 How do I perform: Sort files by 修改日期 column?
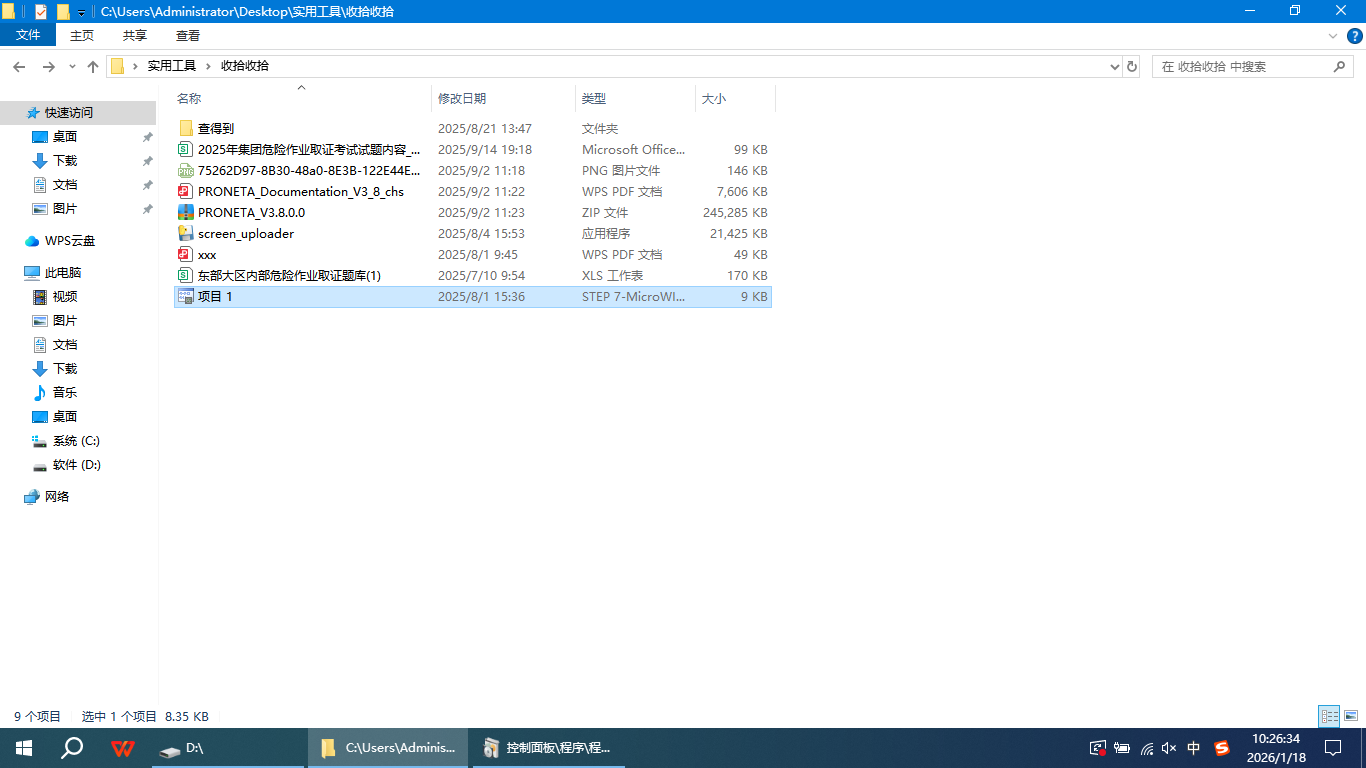462,98
